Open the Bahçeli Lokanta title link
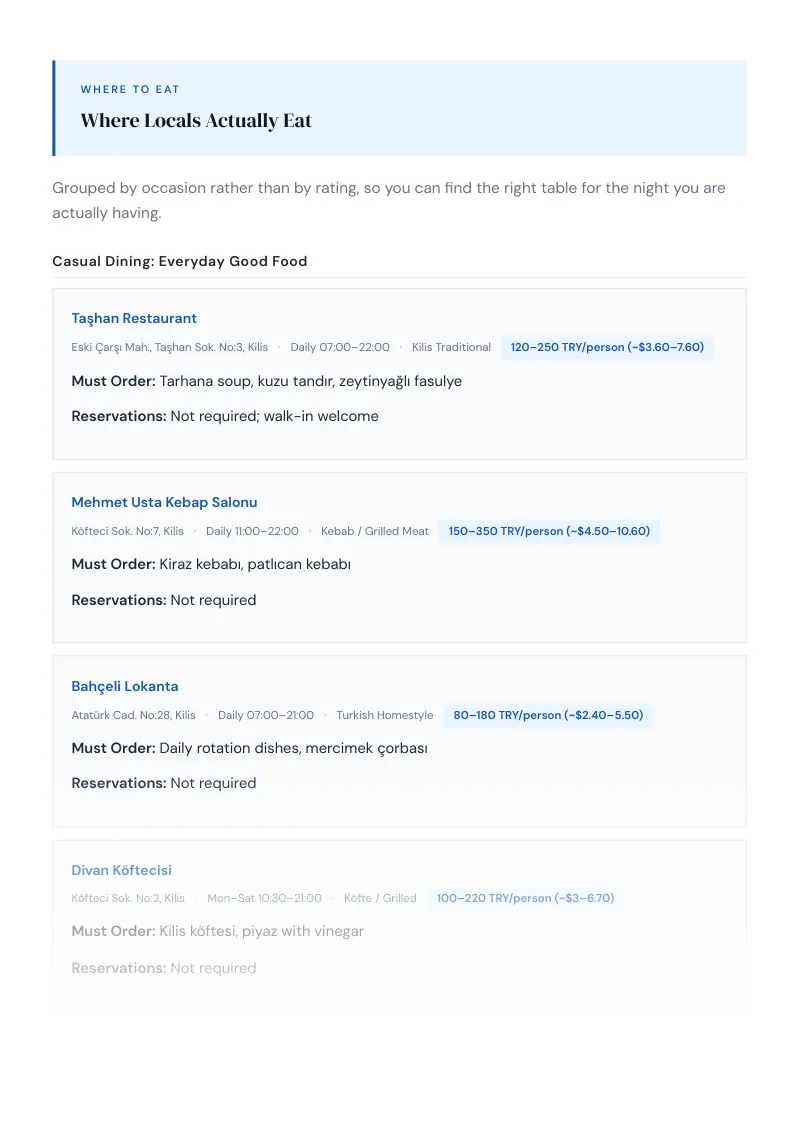800x1132 pixels. tap(125, 687)
